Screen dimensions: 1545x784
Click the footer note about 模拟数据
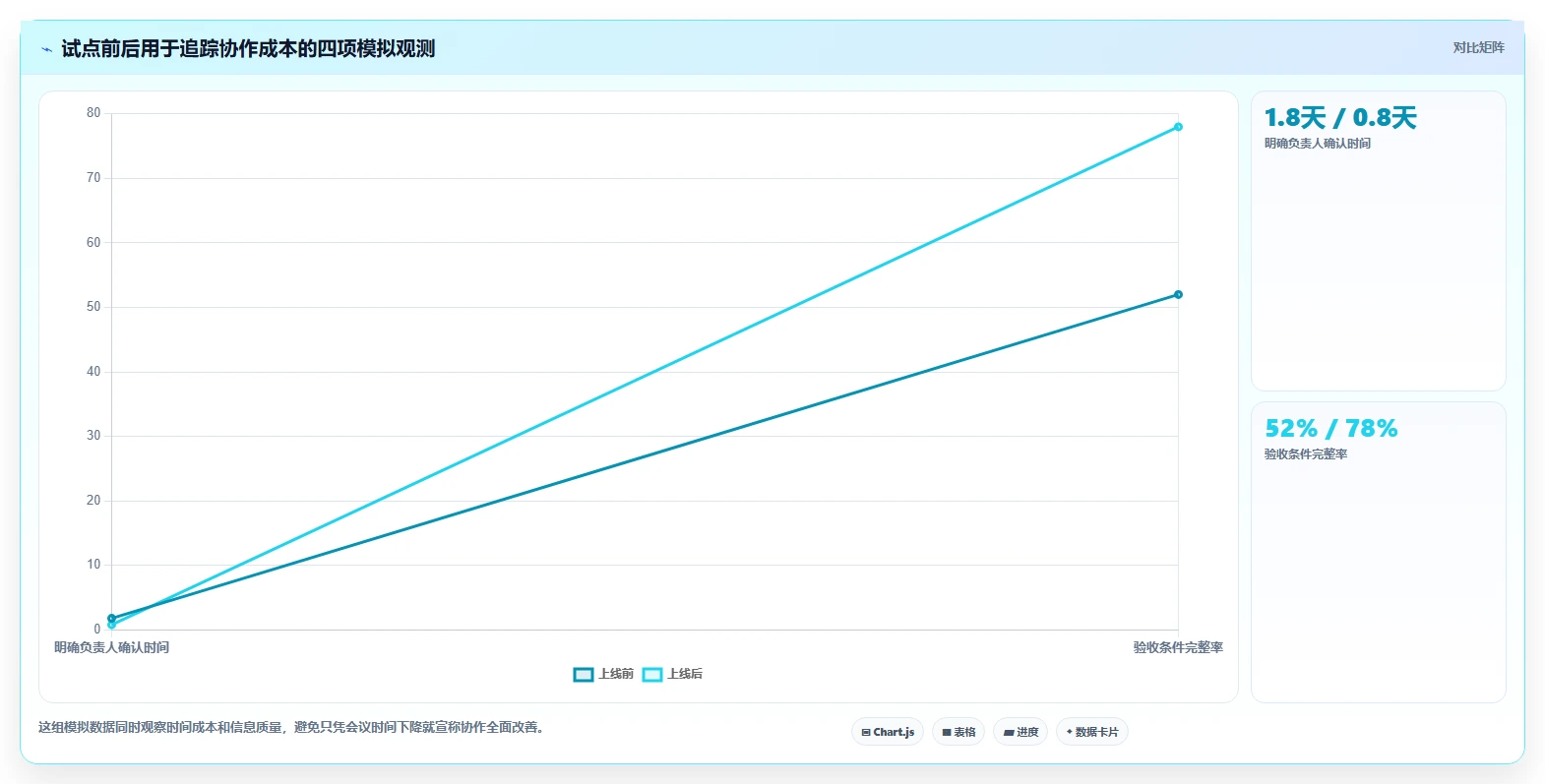(291, 727)
